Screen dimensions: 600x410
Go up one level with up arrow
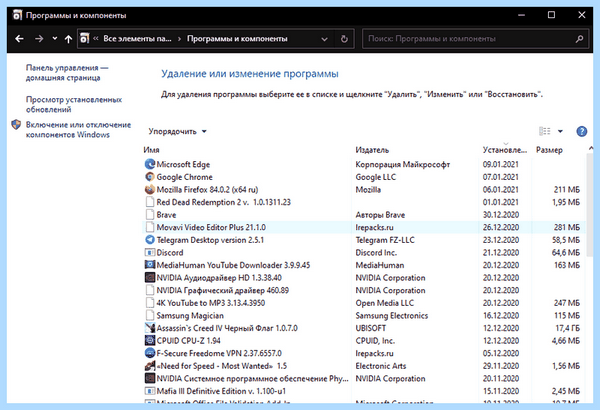pyautogui.click(x=68, y=39)
